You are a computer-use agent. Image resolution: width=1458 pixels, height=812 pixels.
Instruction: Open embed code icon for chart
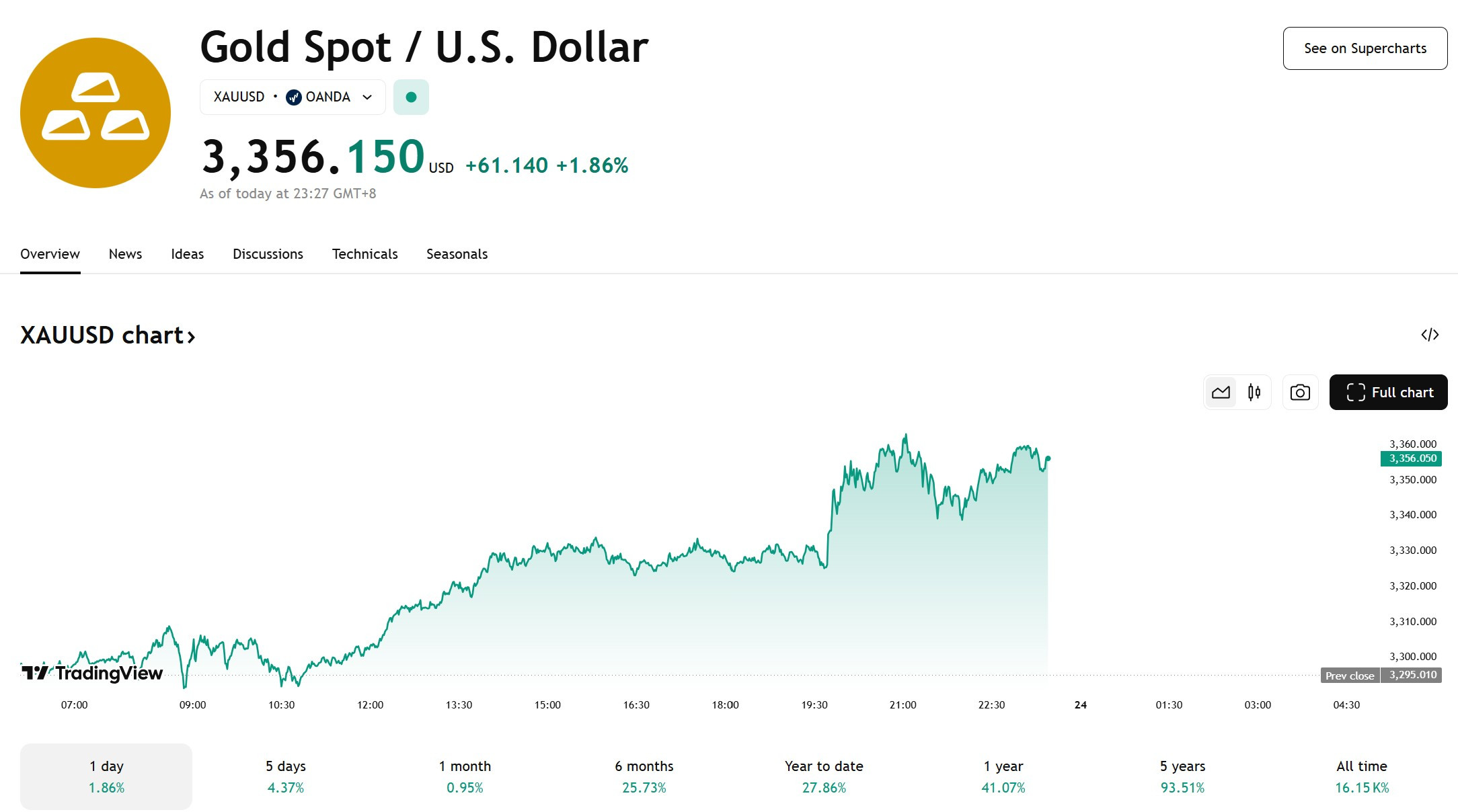pos(1430,335)
